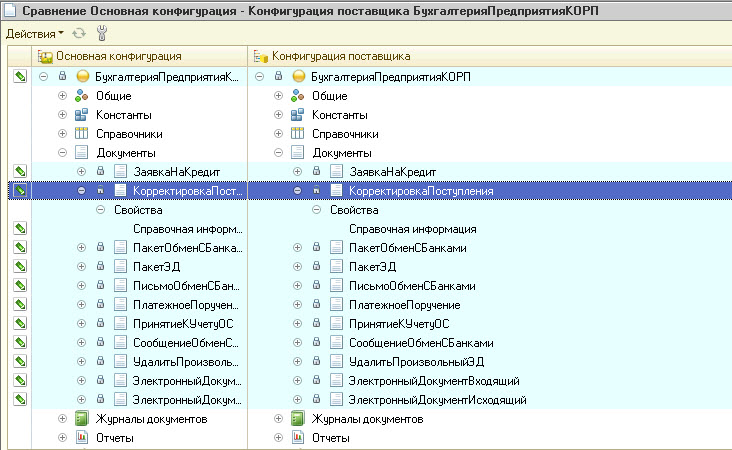This screenshot has height=450, width=732.
Task: Select vendor СообщениеОбменСБанками document
Action: pyautogui.click(x=421, y=343)
